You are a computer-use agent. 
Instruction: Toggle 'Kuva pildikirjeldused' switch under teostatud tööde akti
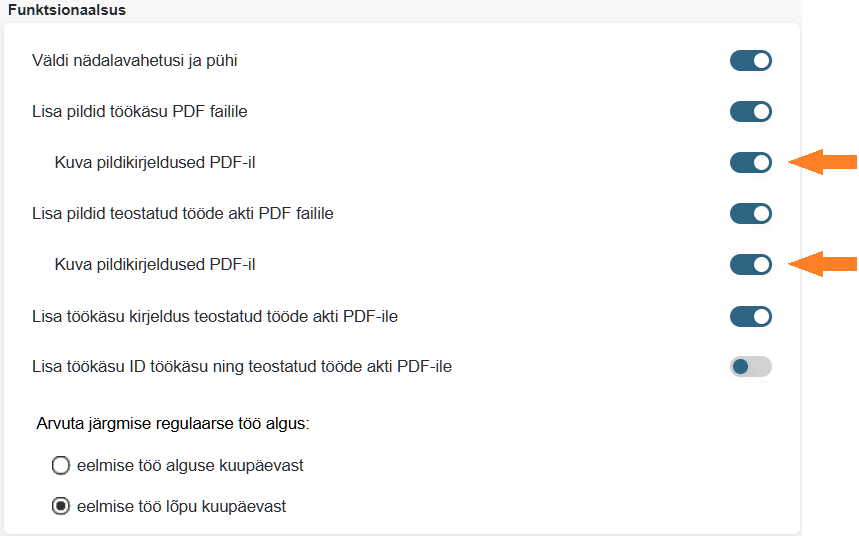[750, 264]
